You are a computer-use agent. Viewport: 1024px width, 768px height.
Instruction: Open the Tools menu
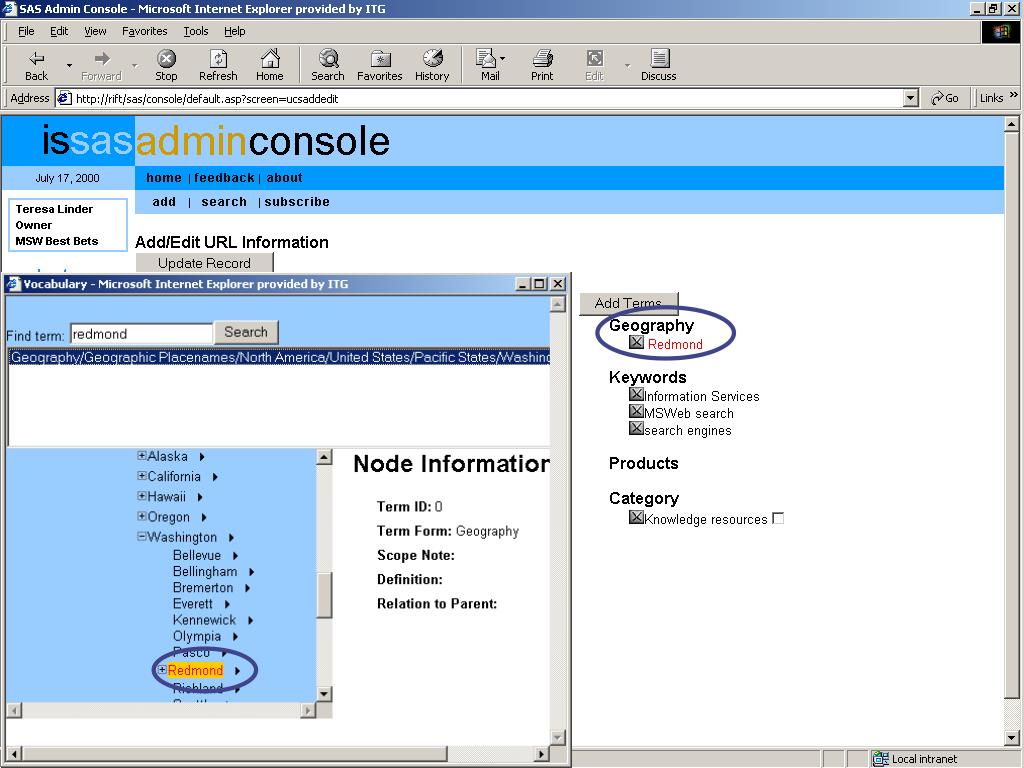click(x=195, y=31)
